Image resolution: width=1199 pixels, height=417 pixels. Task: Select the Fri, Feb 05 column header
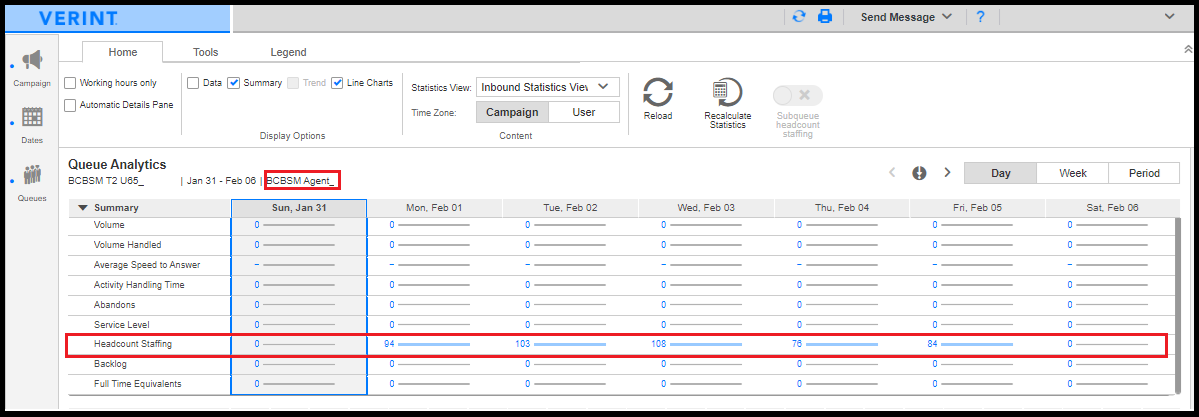click(977, 208)
